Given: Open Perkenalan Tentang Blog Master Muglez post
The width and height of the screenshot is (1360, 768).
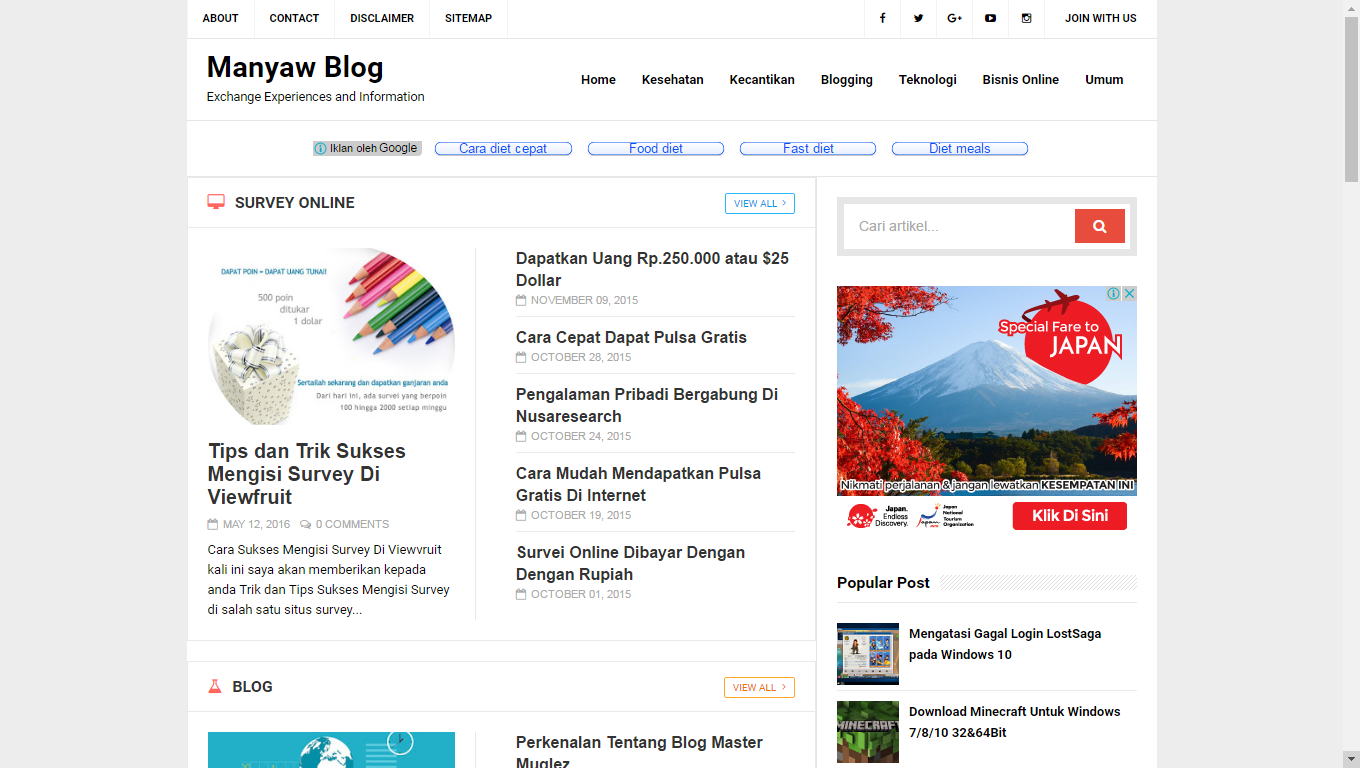Looking at the screenshot, I should [639, 752].
